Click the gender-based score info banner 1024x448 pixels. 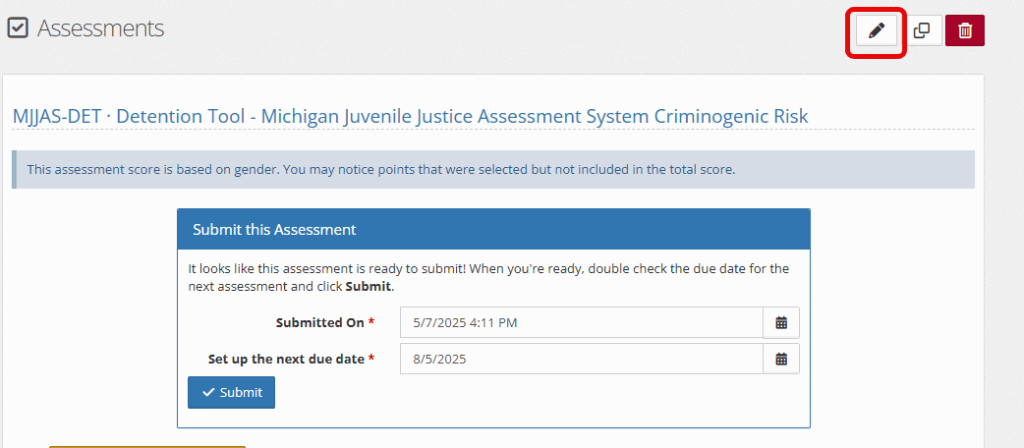point(494,170)
